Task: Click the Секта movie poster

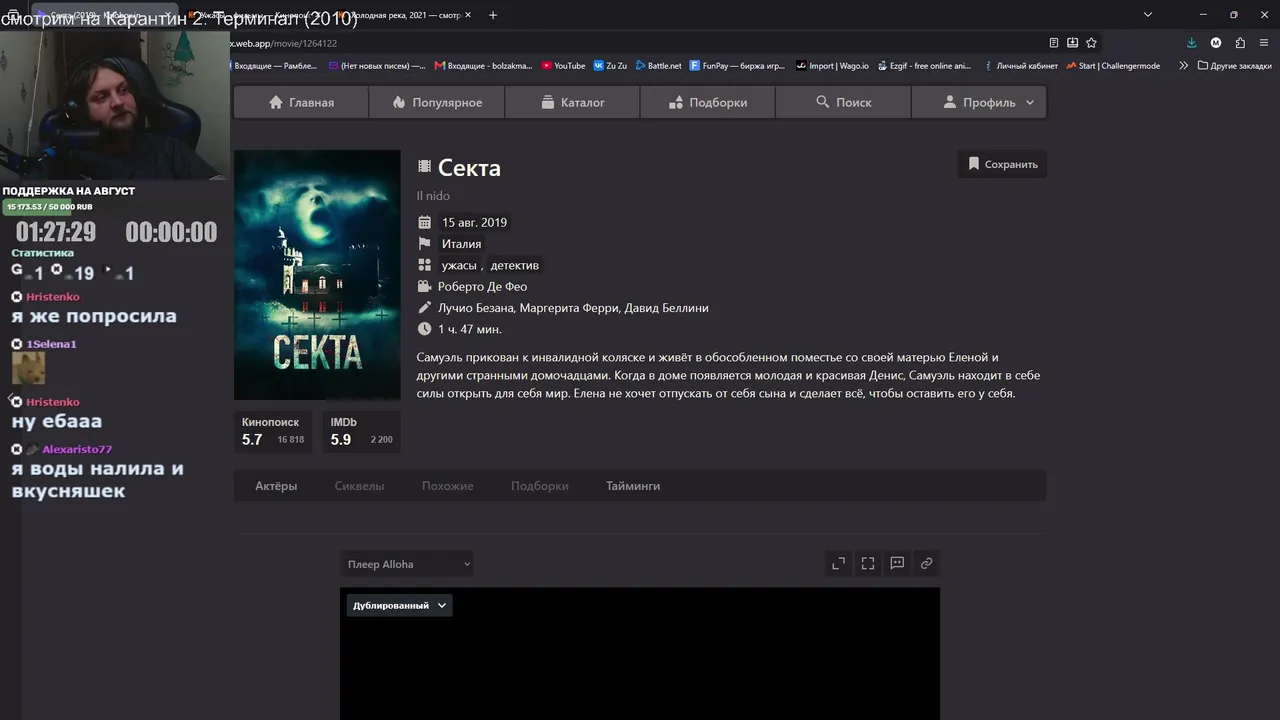Action: point(317,275)
